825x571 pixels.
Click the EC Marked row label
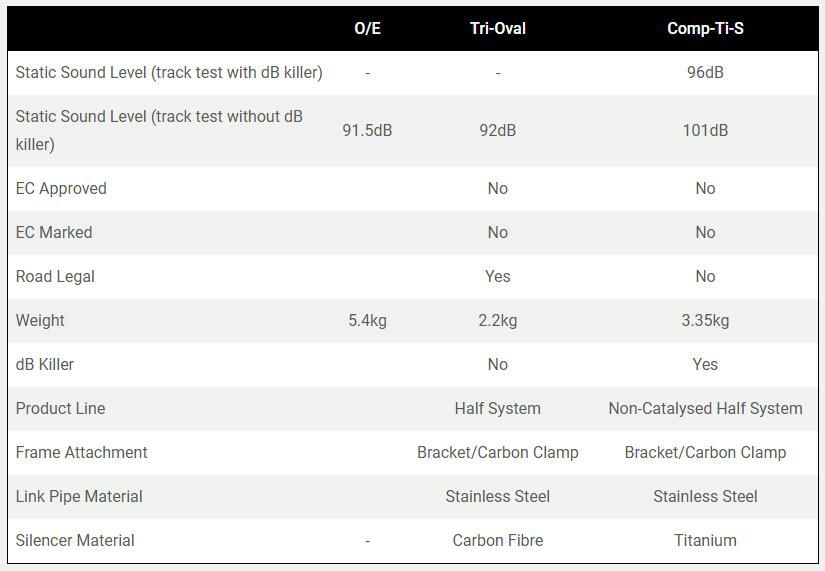click(54, 232)
